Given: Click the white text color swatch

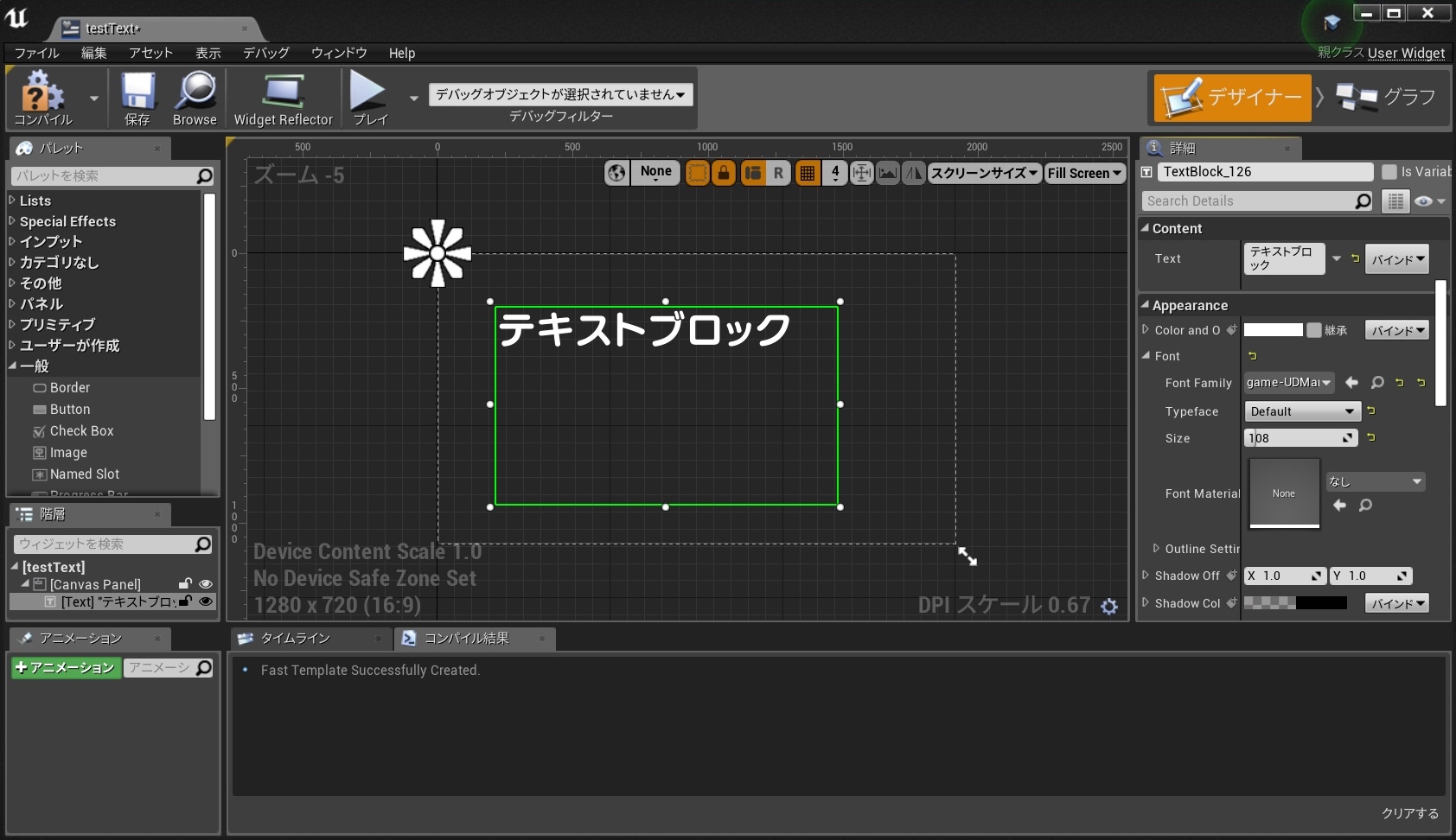Looking at the screenshot, I should coord(1273,330).
